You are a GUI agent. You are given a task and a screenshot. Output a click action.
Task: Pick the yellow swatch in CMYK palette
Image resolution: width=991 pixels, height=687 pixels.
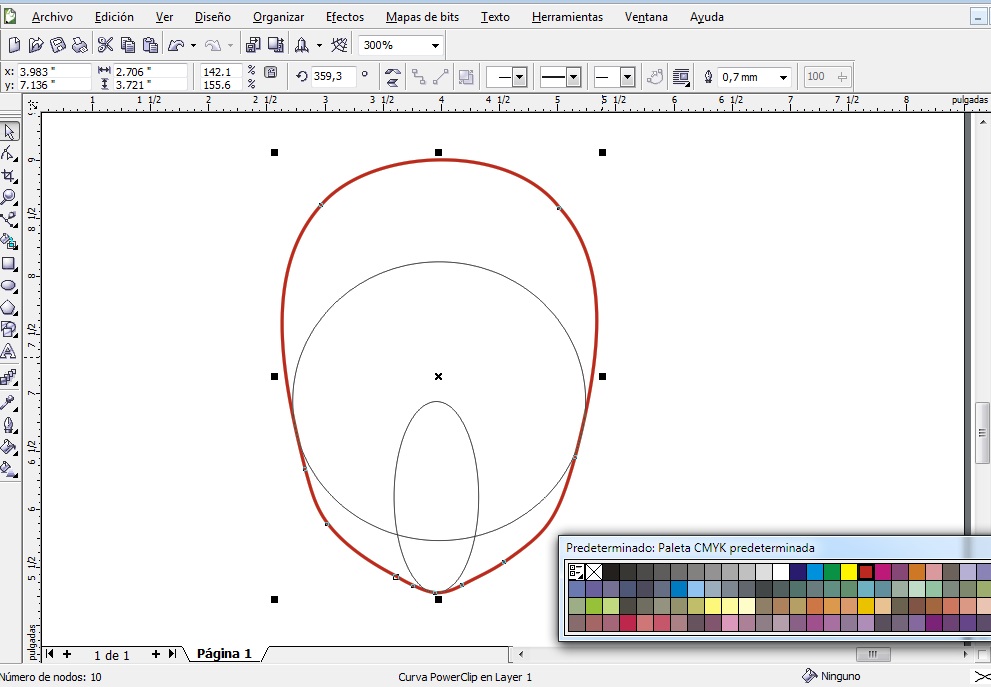(x=849, y=572)
